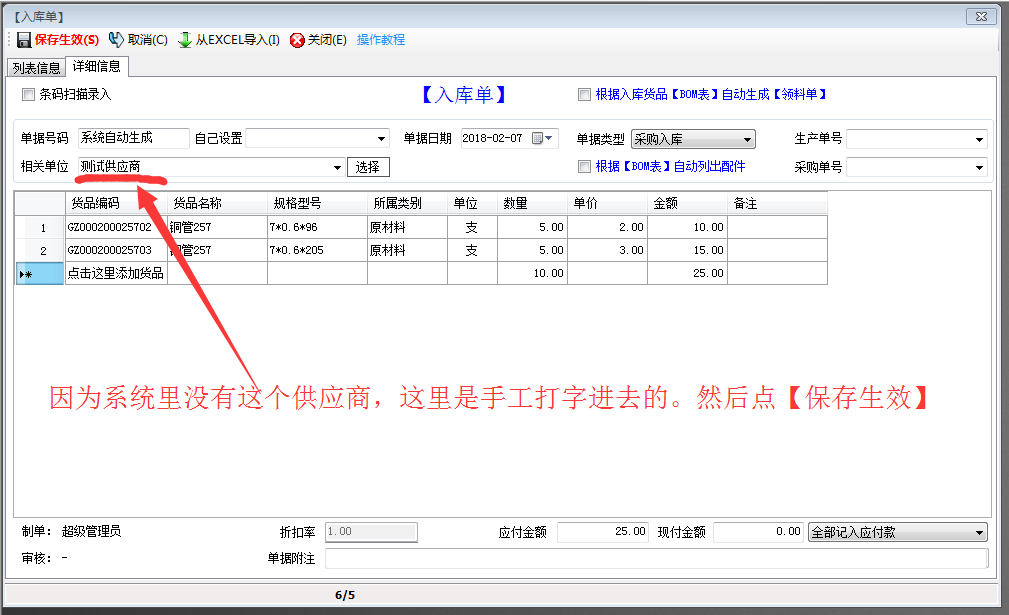The height and width of the screenshot is (615, 1009).
Task: Expand the 单据类型 采购入库 dropdown
Action: tap(747, 140)
